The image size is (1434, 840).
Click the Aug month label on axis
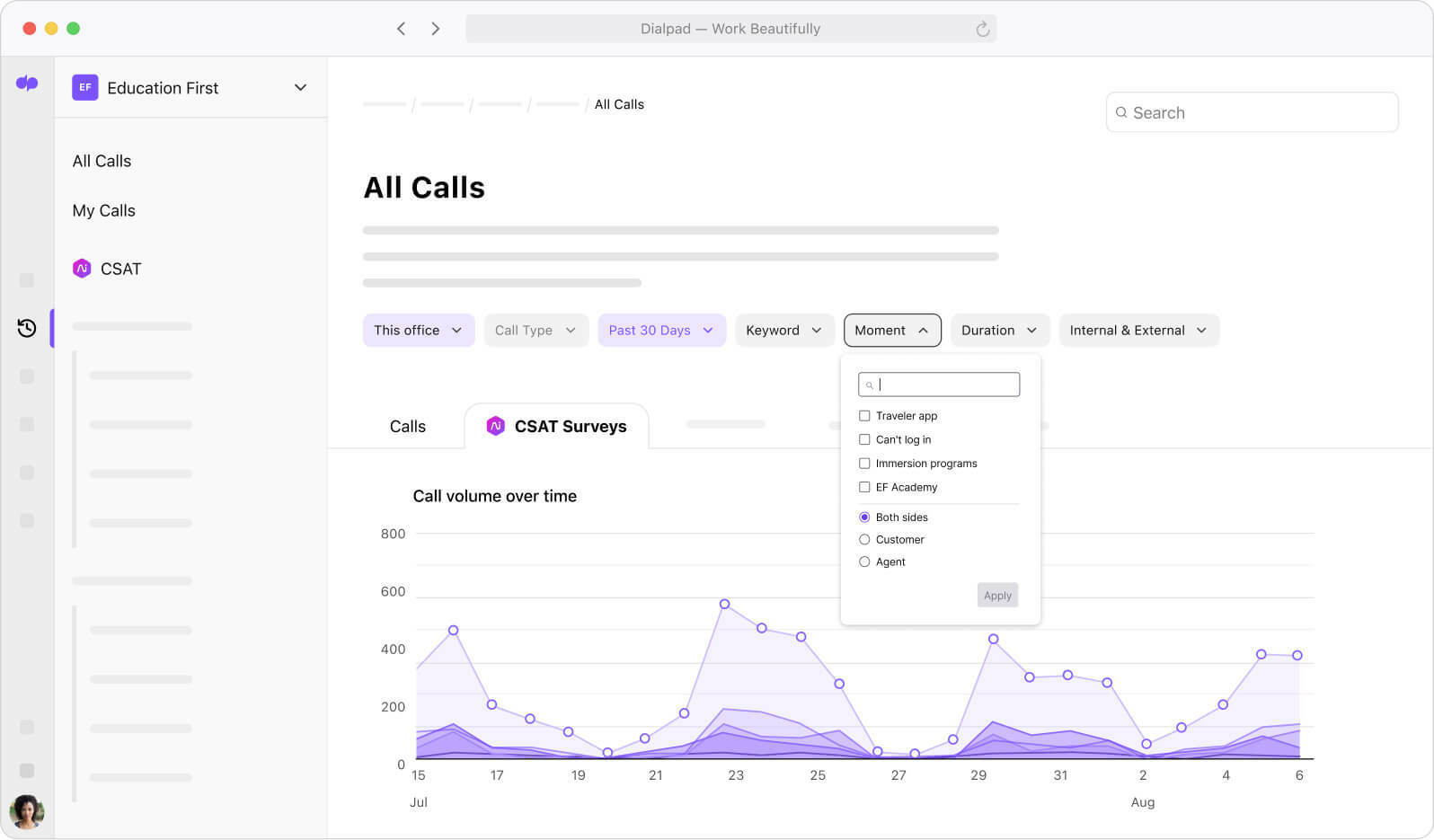tap(1142, 802)
